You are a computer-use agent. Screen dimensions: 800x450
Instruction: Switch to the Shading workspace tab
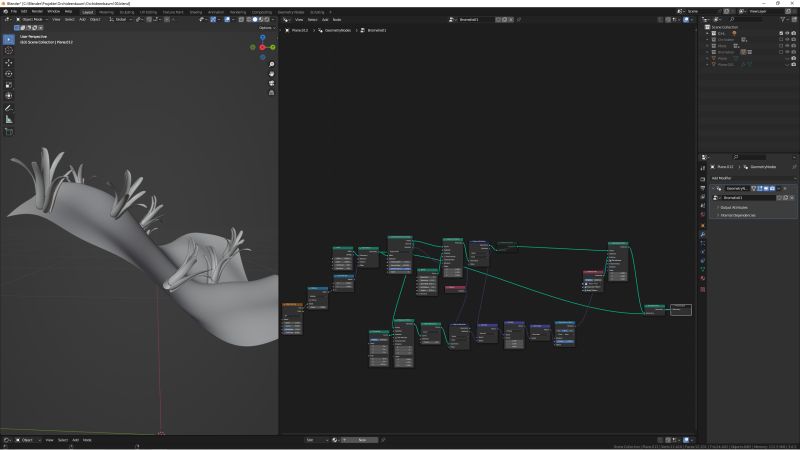tap(195, 12)
